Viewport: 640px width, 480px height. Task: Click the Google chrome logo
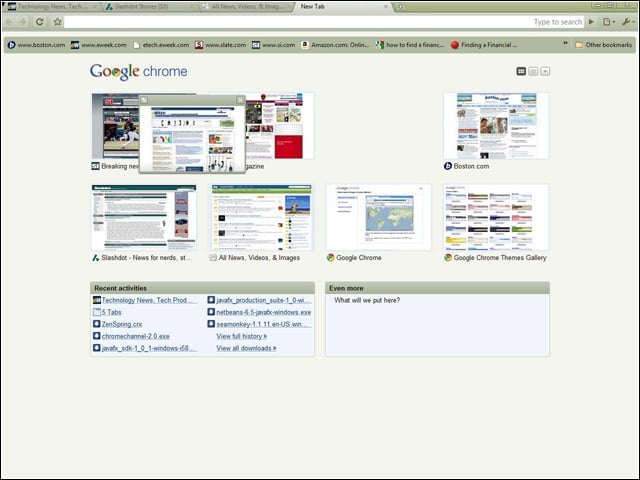pos(139,72)
